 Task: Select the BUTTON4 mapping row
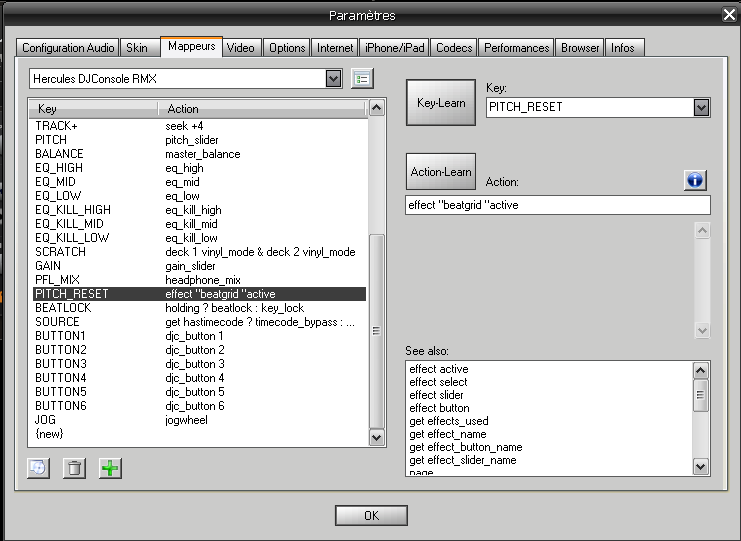point(199,378)
